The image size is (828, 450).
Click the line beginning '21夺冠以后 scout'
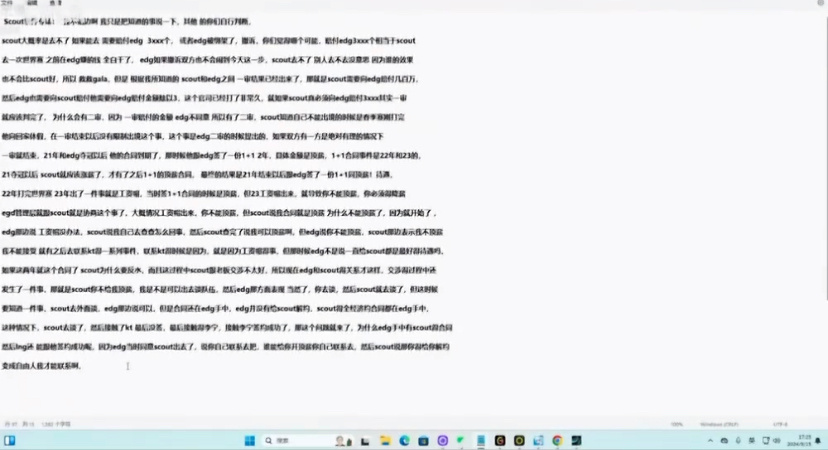pyautogui.click(x=197, y=175)
